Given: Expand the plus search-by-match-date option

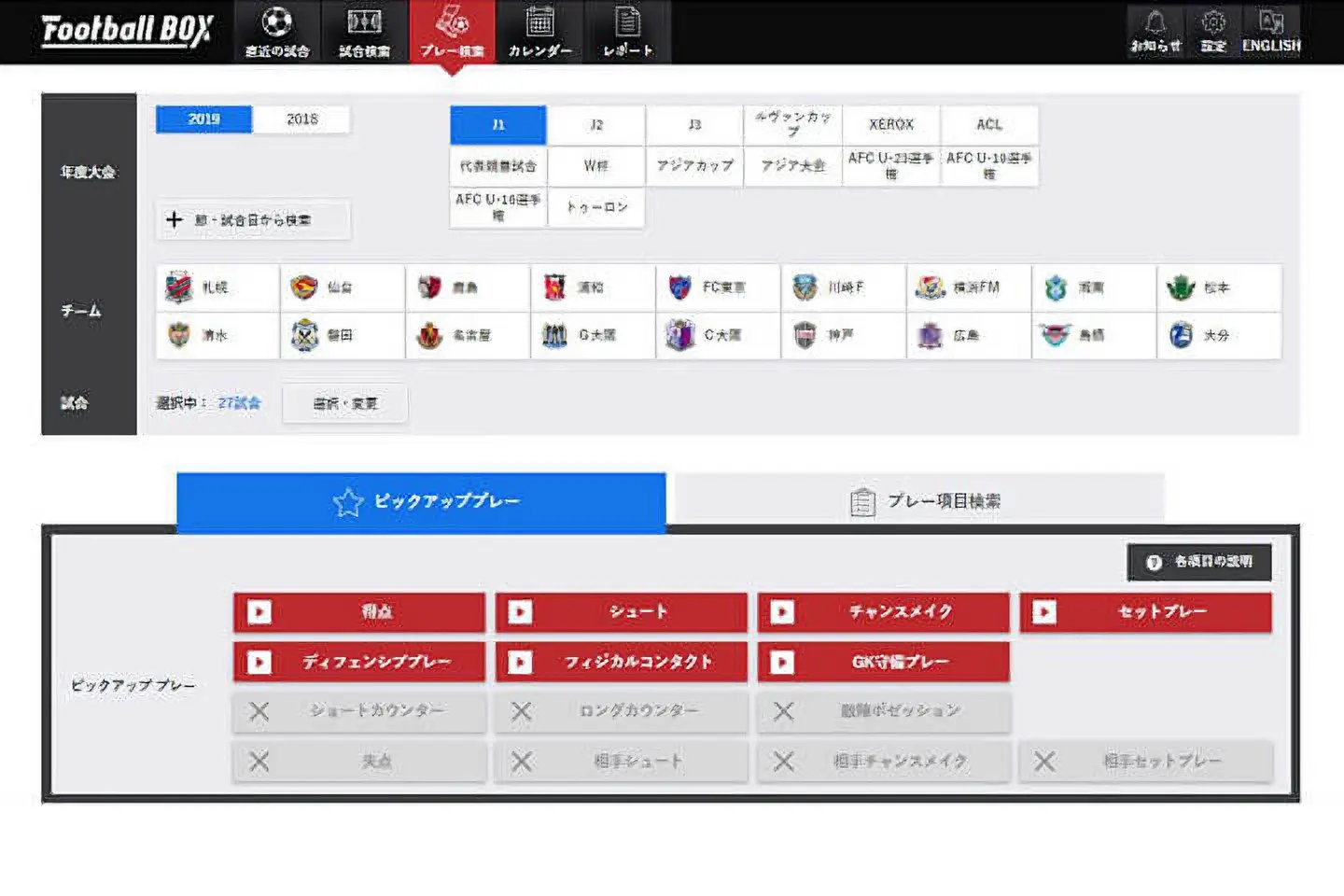Looking at the screenshot, I should pos(175,220).
